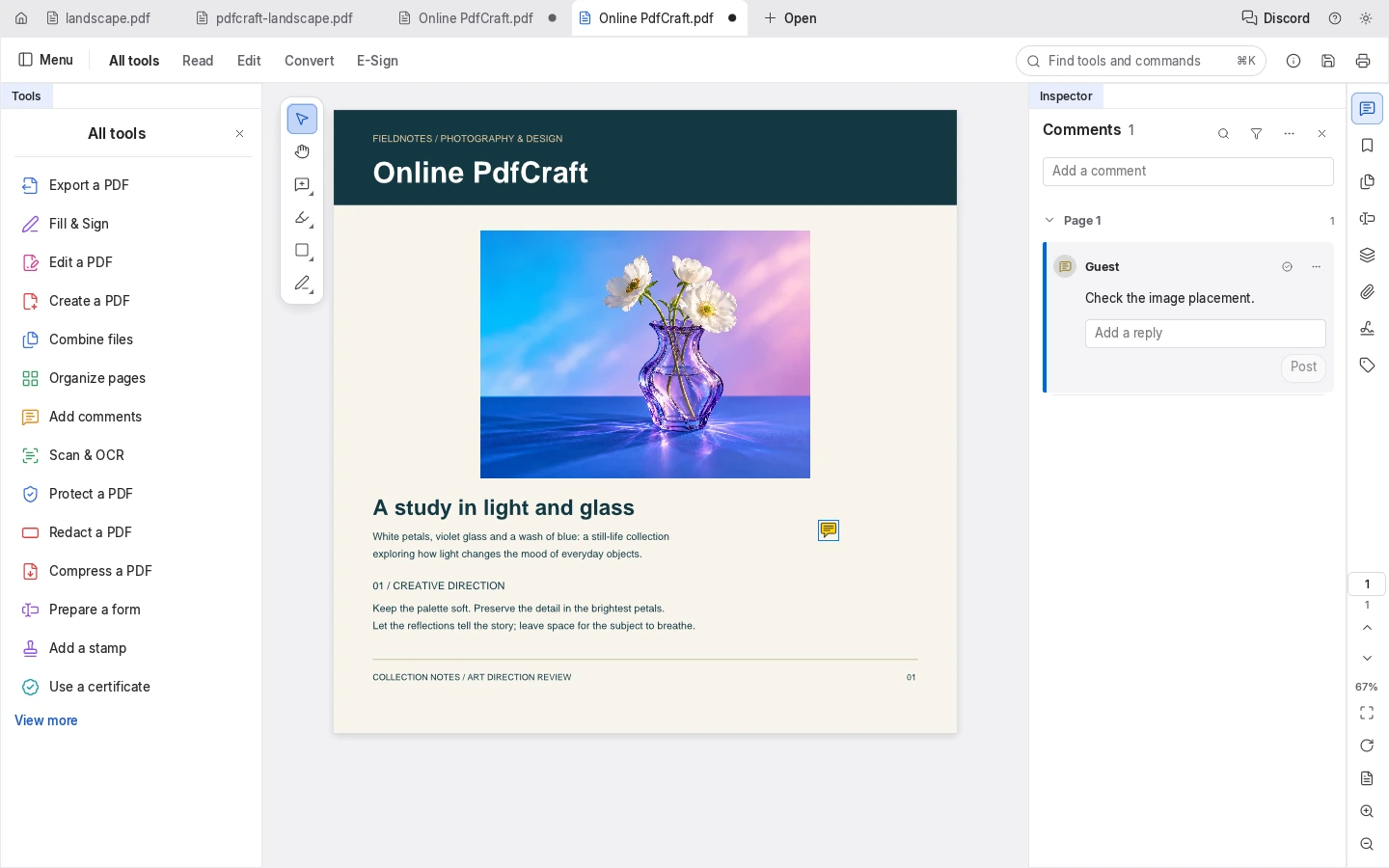Pick the highlighter tool
The height and width of the screenshot is (868, 1389).
pyautogui.click(x=302, y=218)
